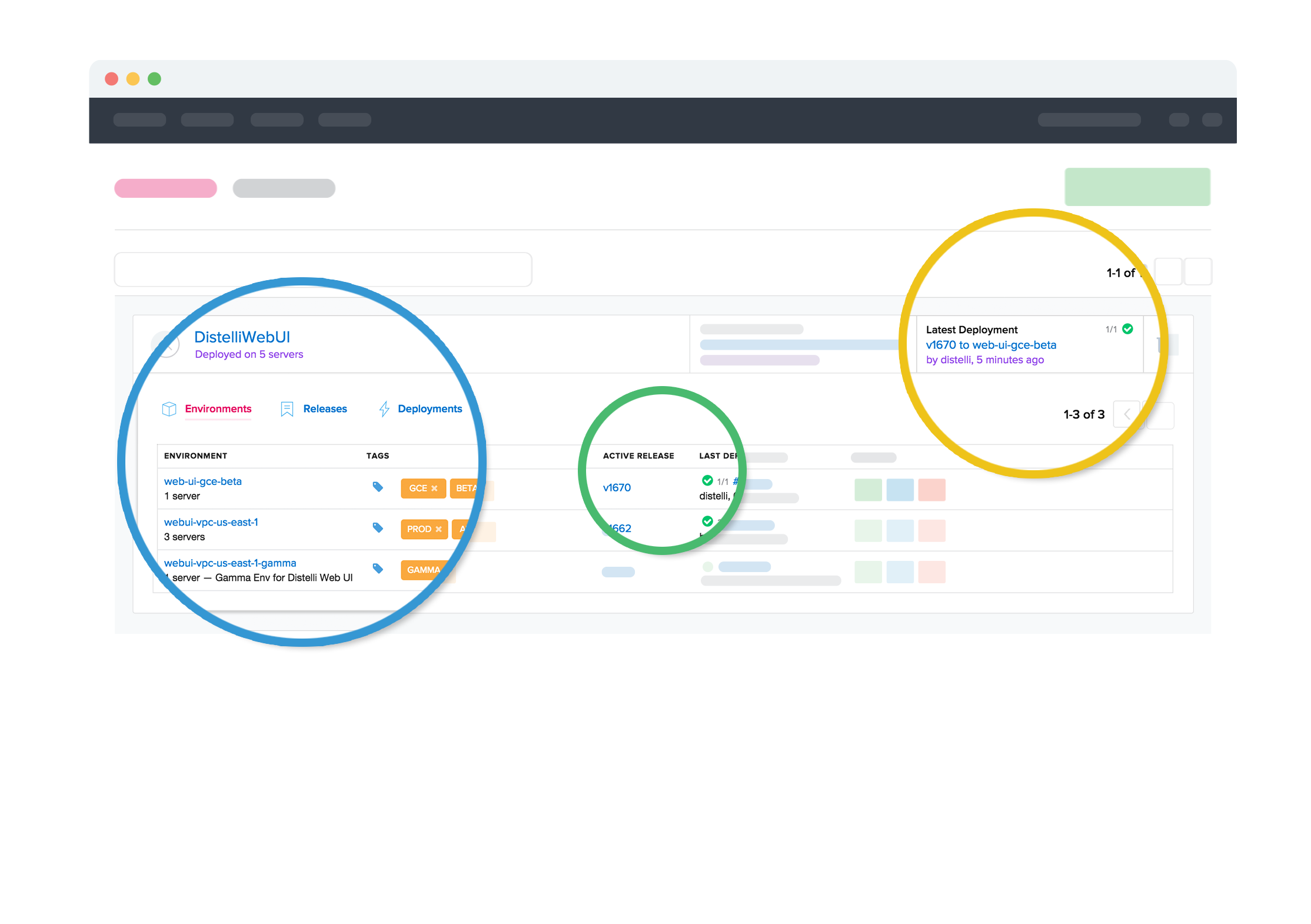The height and width of the screenshot is (924, 1311).
Task: Click the cube icon beside Environments
Action: (x=169, y=409)
